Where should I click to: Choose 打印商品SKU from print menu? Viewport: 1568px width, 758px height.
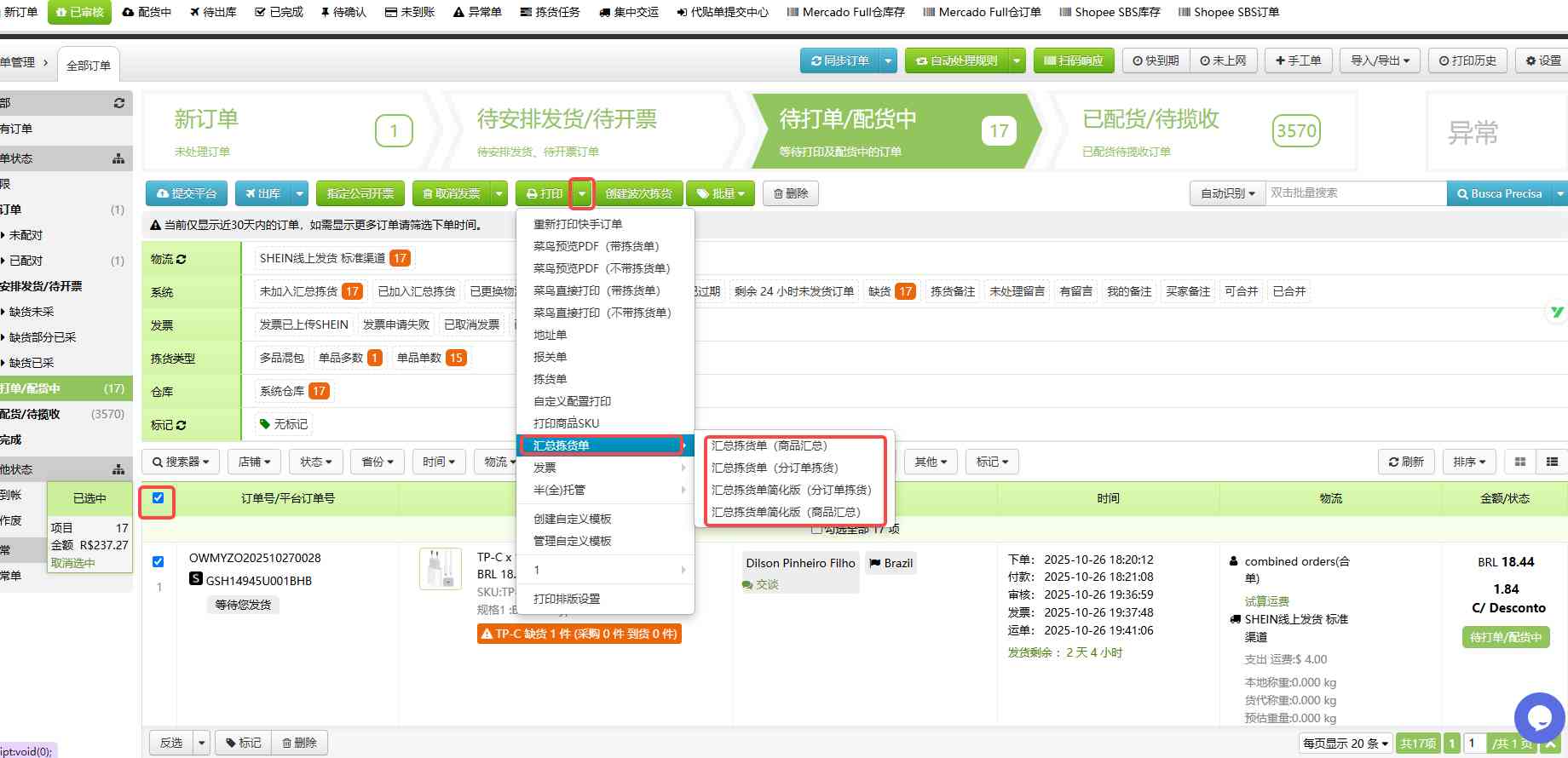pyautogui.click(x=566, y=423)
